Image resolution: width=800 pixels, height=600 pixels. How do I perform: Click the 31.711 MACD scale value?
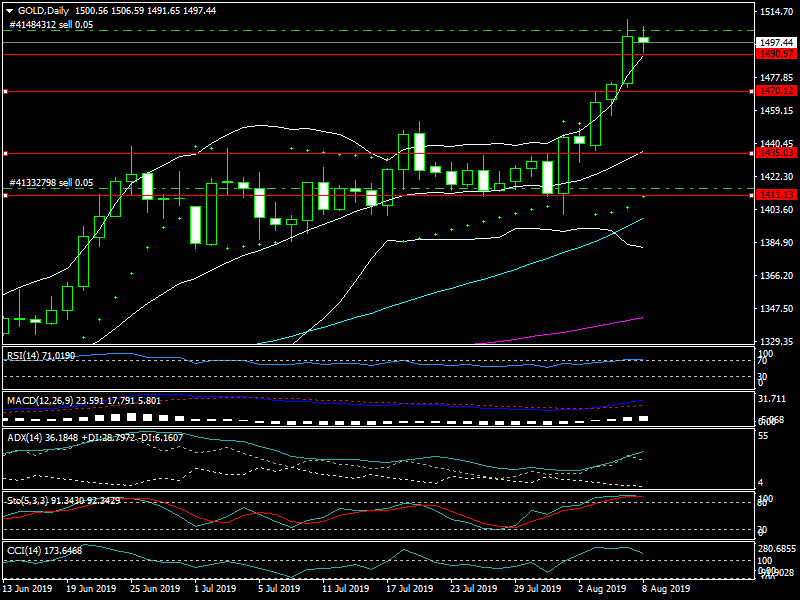[772, 398]
